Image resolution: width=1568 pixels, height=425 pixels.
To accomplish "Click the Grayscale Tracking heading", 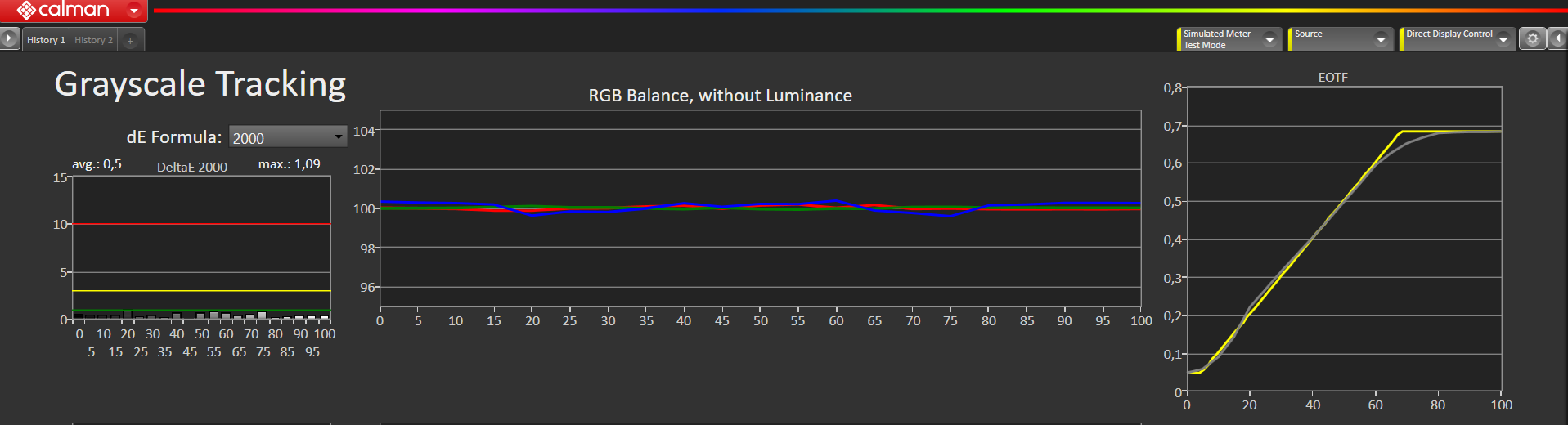I will pyautogui.click(x=200, y=84).
